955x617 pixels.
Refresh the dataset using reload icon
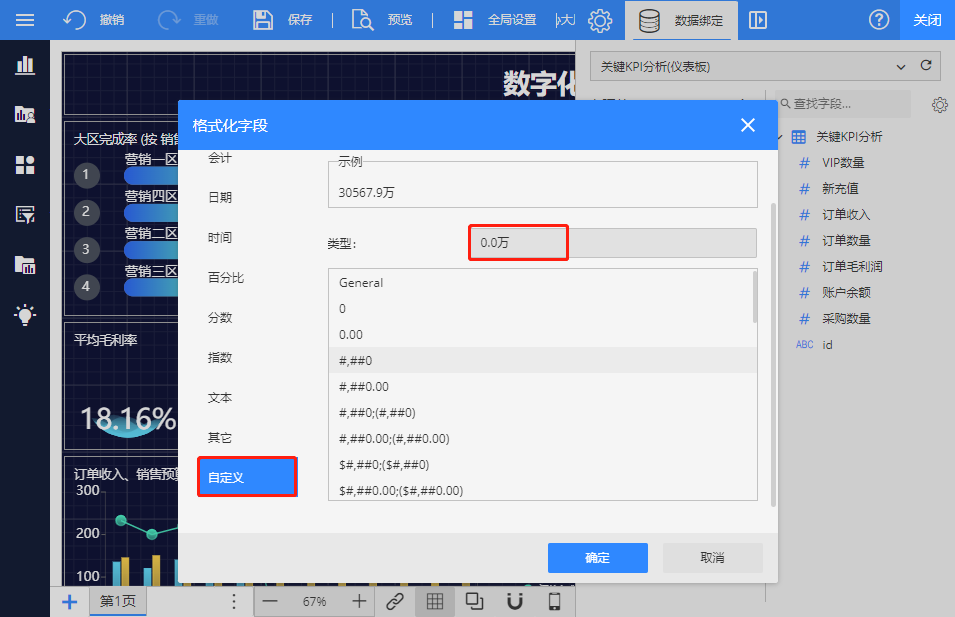coord(926,66)
